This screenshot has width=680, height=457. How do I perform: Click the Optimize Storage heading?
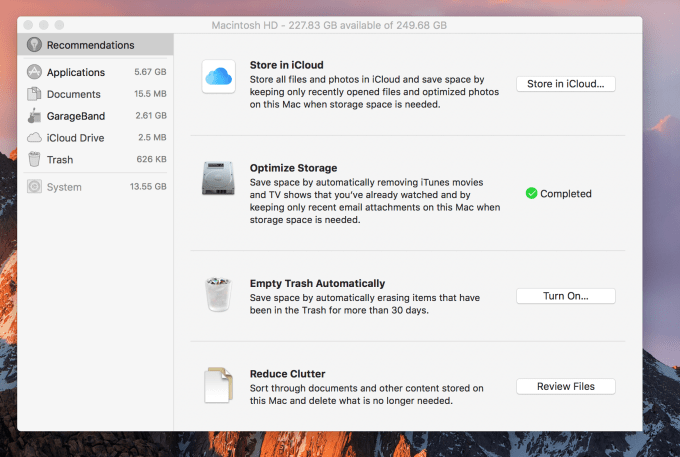(293, 168)
